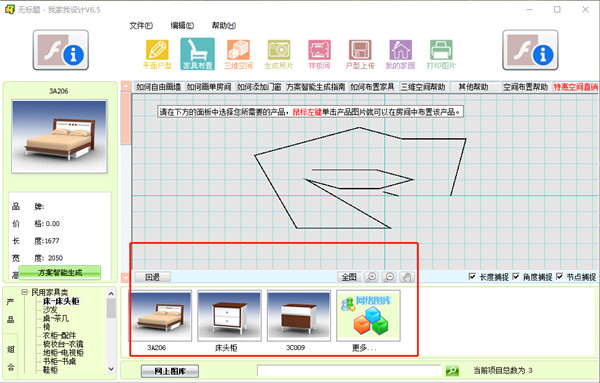Click the 网上图库 button
The width and height of the screenshot is (600, 383).
coord(170,371)
